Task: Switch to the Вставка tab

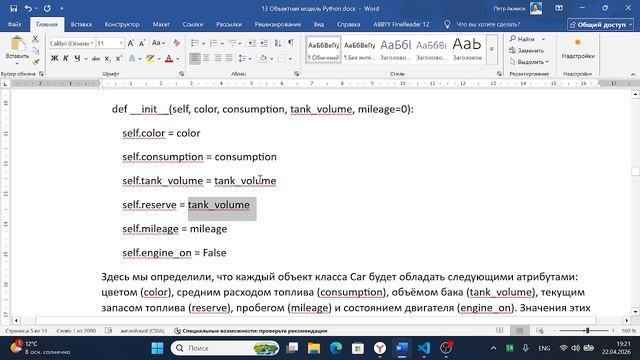Action: [81, 24]
